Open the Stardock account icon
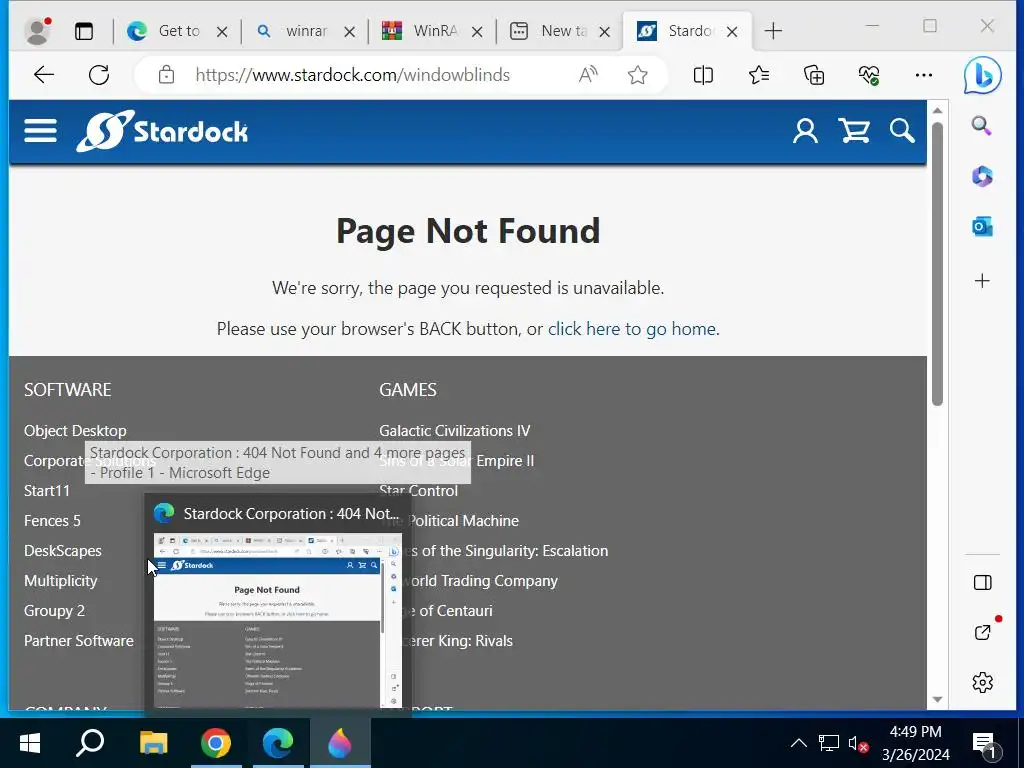Viewport: 1024px width, 768px height. (805, 131)
